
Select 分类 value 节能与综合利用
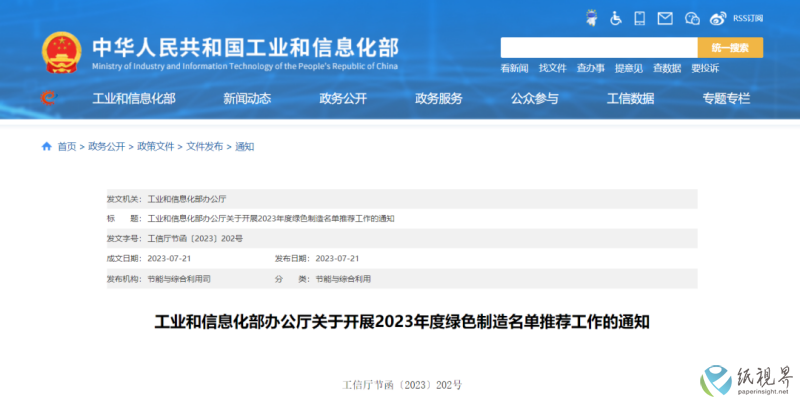point(343,279)
